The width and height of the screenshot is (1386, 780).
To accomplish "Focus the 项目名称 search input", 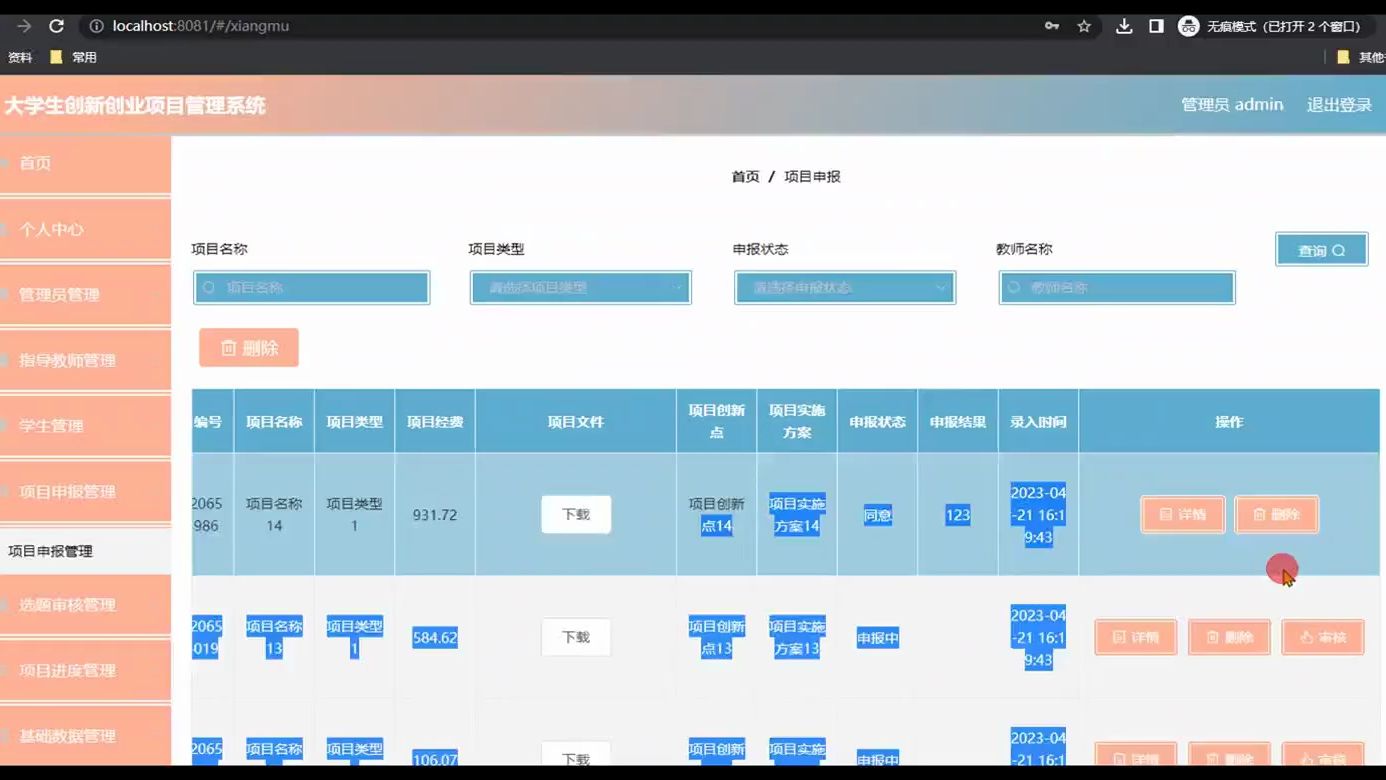I will [312, 288].
